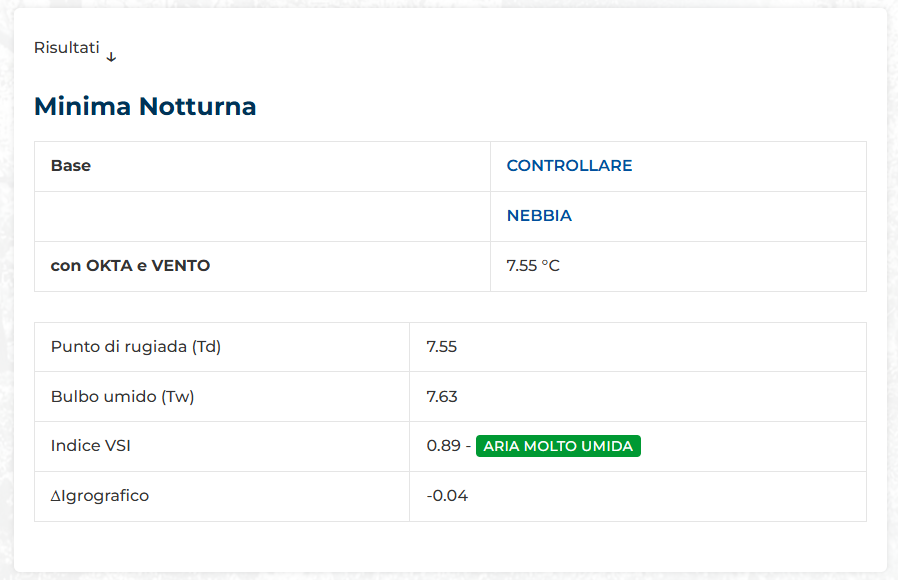Viewport: 898px width, 580px height.
Task: Click the empty cell left of NEBBIA
Action: [x=262, y=216]
